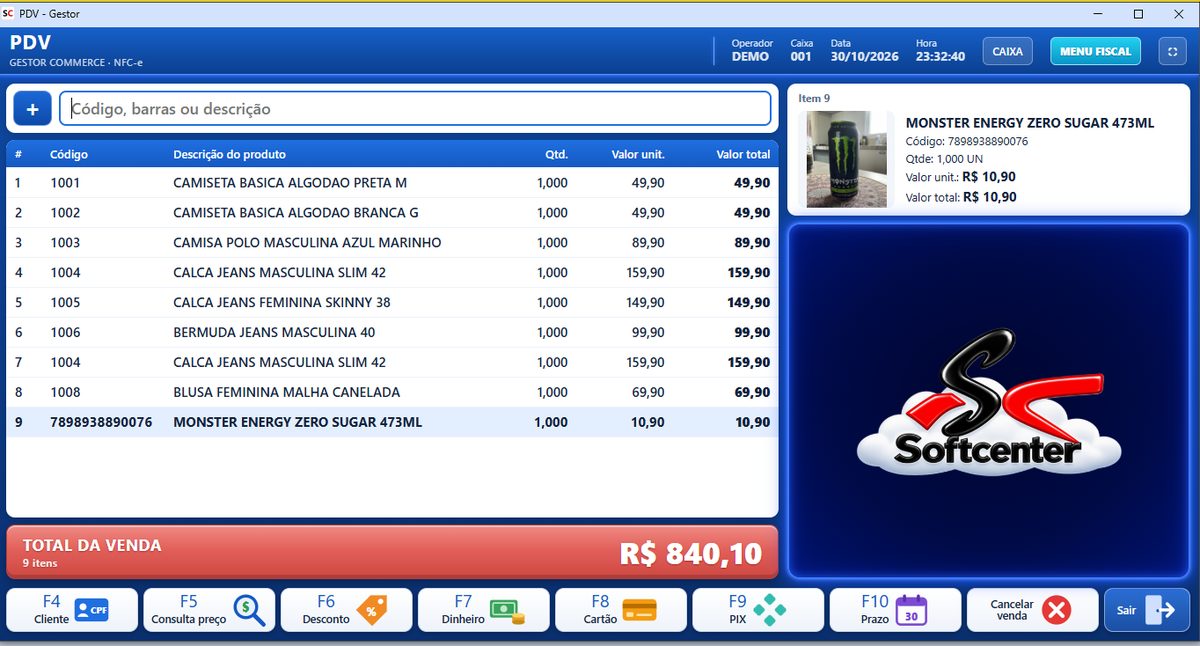The image size is (1200, 646).
Task: Select row CALCA JEANS FEMININA SKINNY 38
Action: 392,302
